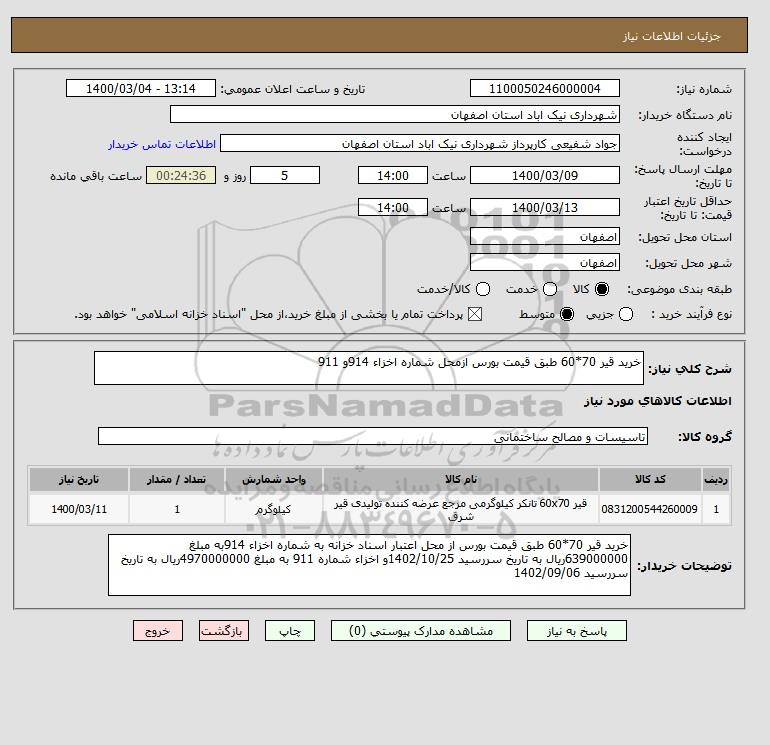Click the need date cell 1400/03/11
Screen dimensions: 770x745
[x=79, y=509]
